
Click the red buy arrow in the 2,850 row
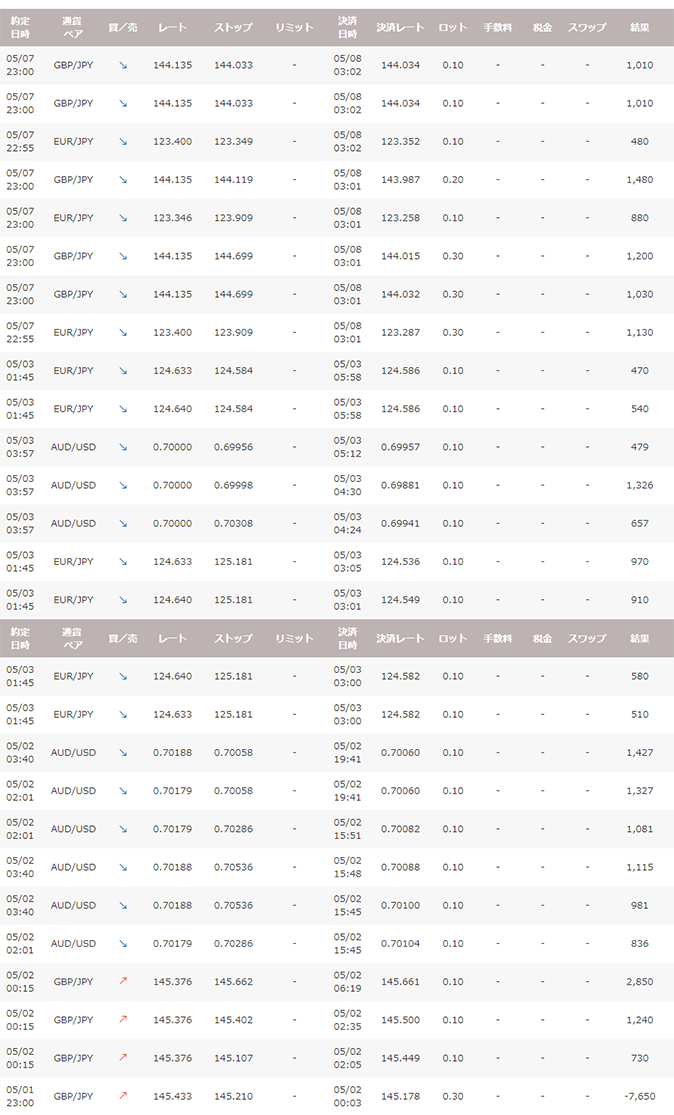tap(123, 981)
